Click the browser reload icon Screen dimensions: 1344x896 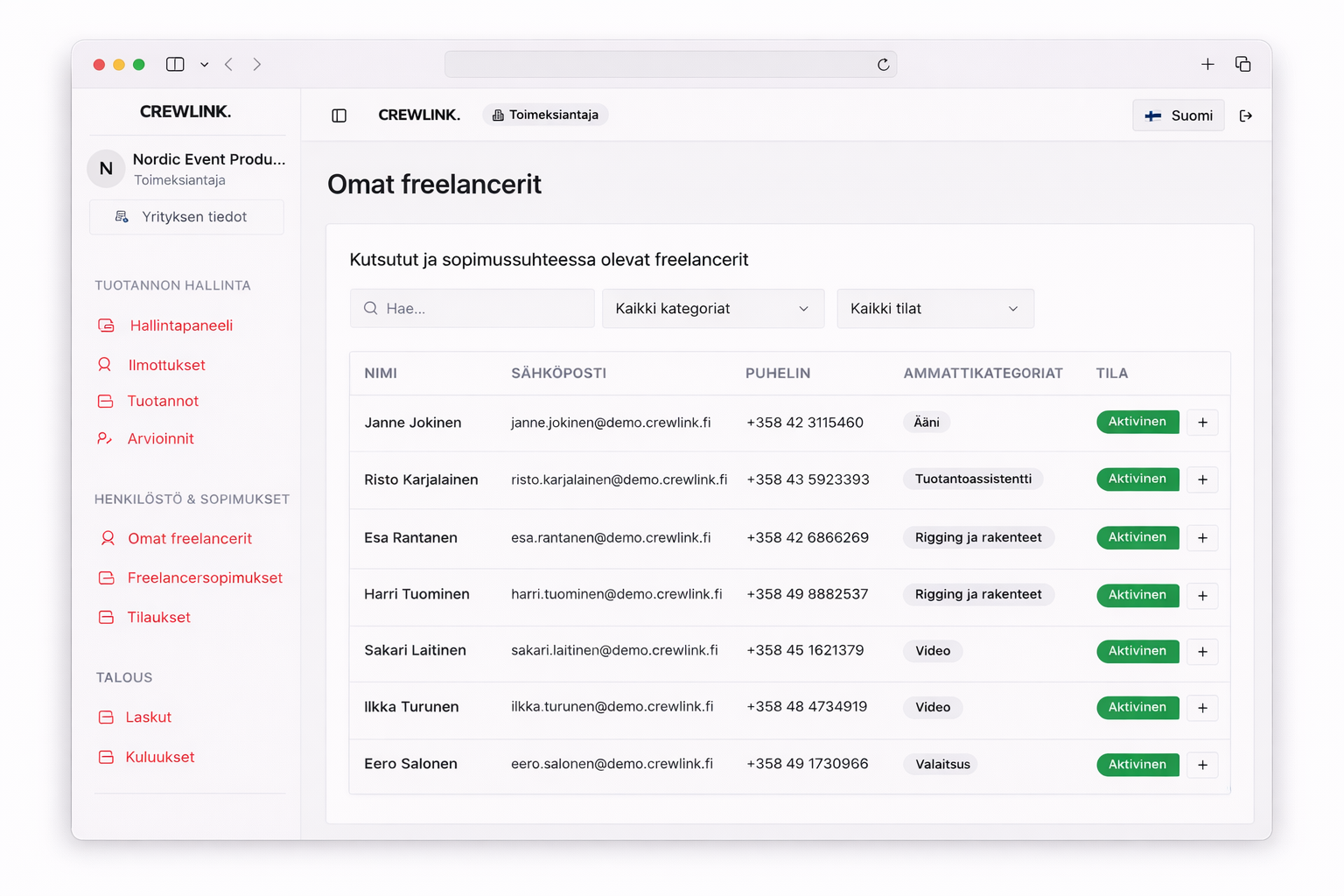[884, 65]
